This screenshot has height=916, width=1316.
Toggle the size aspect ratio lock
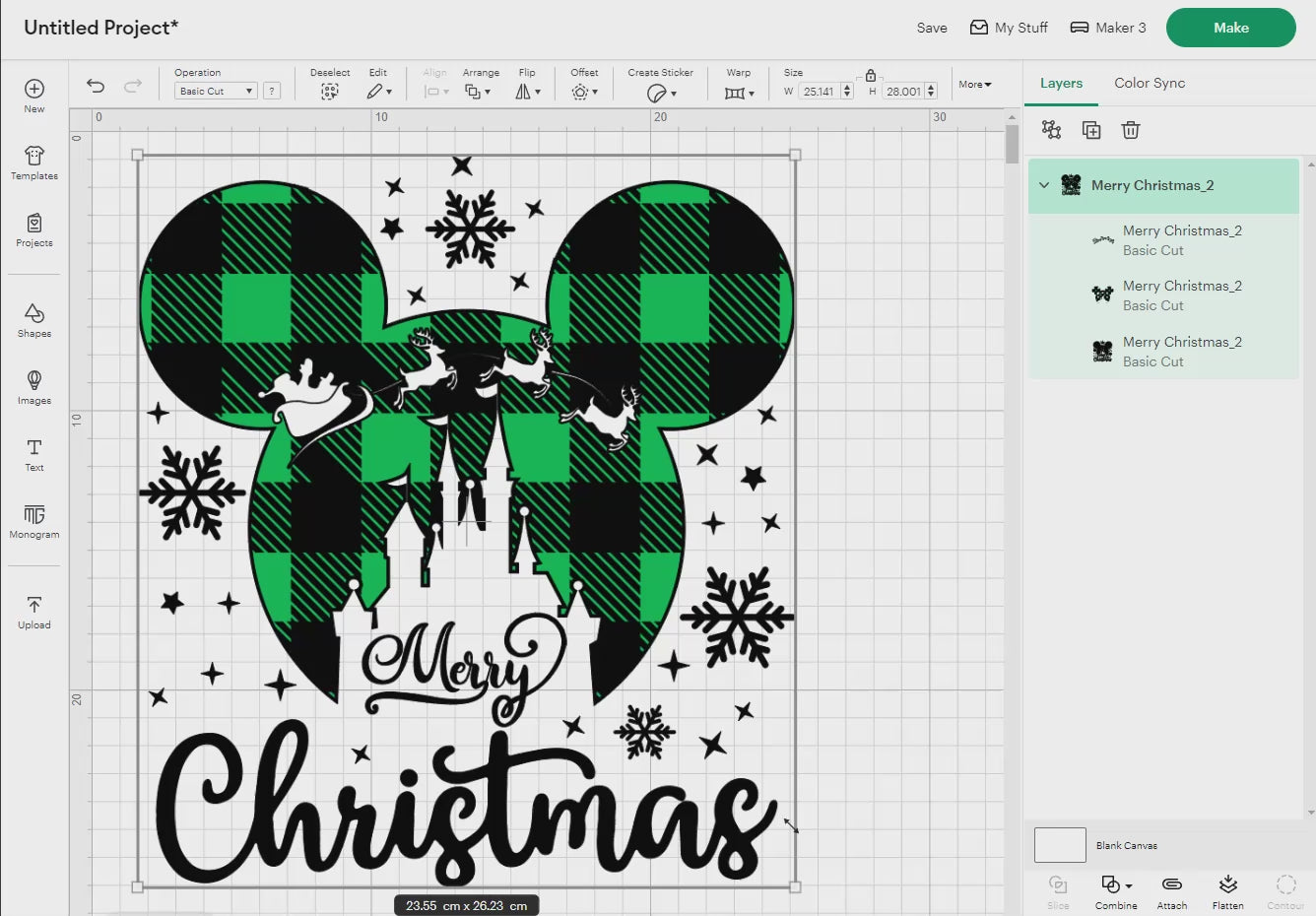tap(870, 75)
